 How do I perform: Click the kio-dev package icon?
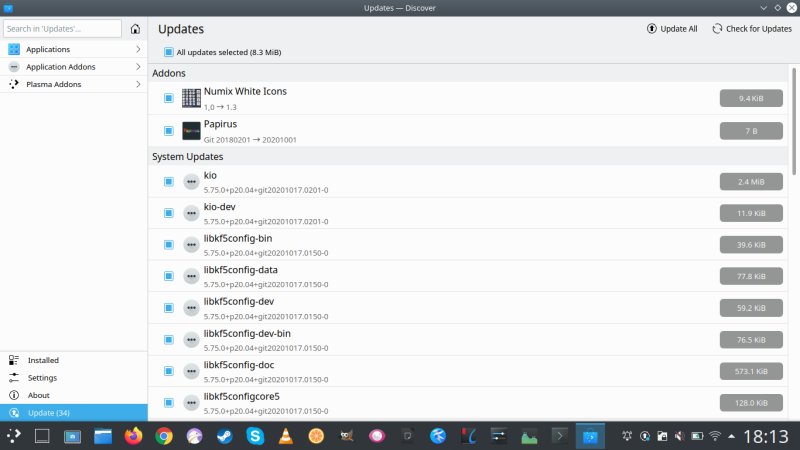pos(191,213)
